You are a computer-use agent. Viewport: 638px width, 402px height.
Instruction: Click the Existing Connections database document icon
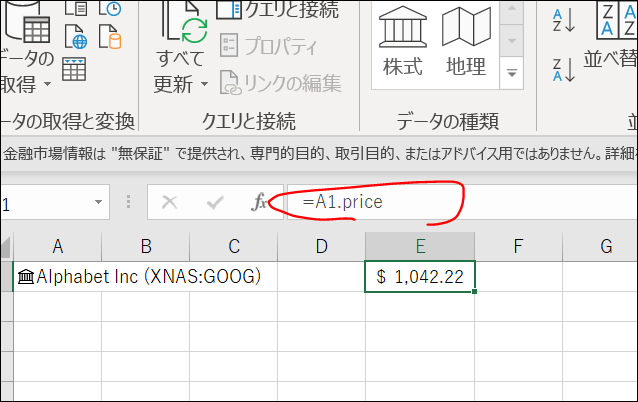point(110,37)
